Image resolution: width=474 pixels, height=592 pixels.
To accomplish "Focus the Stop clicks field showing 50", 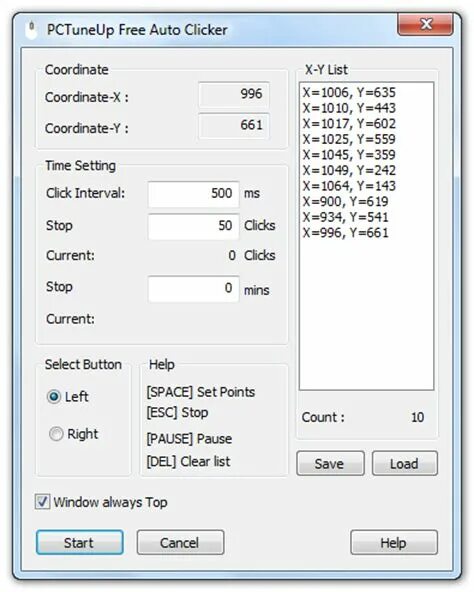I will pyautogui.click(x=193, y=226).
